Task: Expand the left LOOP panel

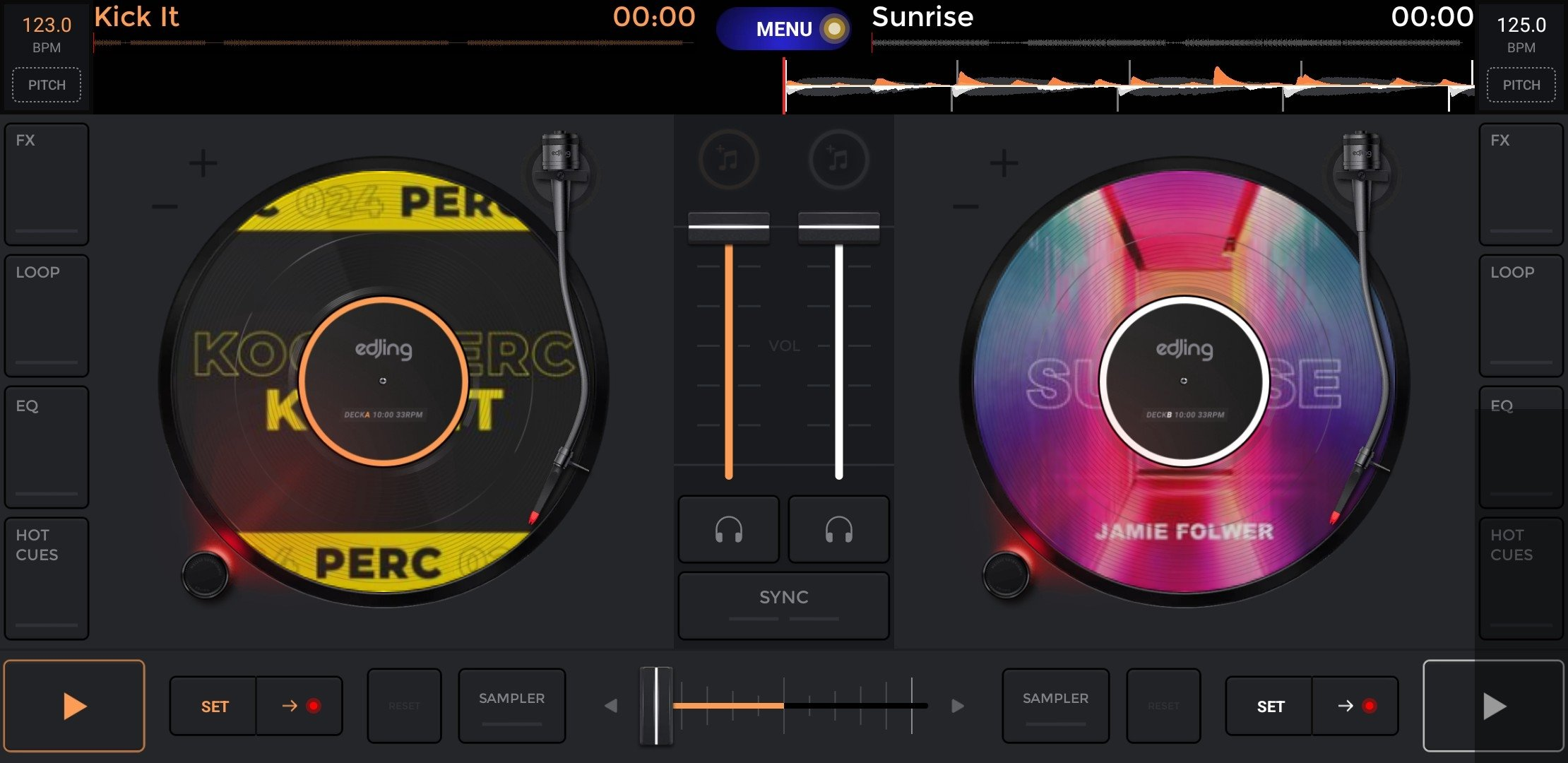Action: click(47, 315)
